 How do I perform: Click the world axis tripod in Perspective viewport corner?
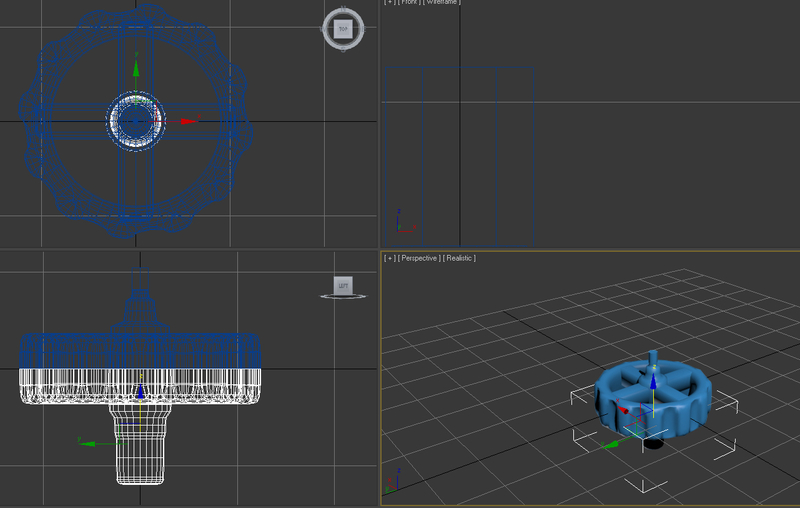click(x=395, y=485)
